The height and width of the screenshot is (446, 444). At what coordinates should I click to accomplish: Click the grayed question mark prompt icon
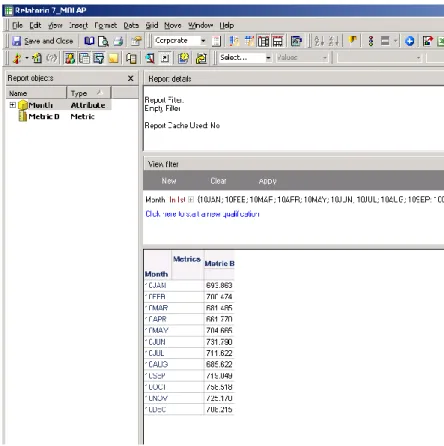pyautogui.click(x=52, y=58)
